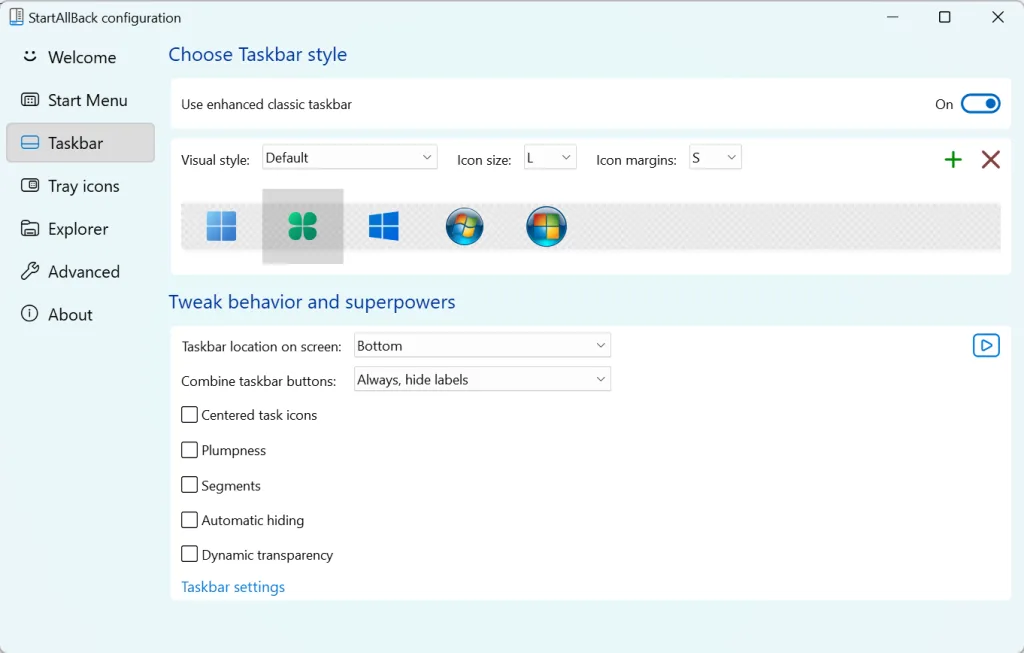Enable Segments checkbox

click(189, 485)
